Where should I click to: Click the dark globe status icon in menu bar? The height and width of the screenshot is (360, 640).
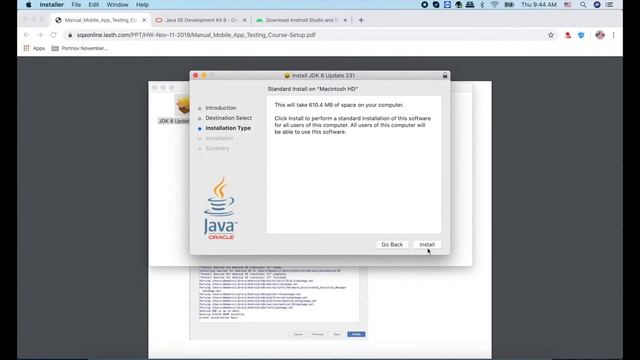click(x=459, y=4)
